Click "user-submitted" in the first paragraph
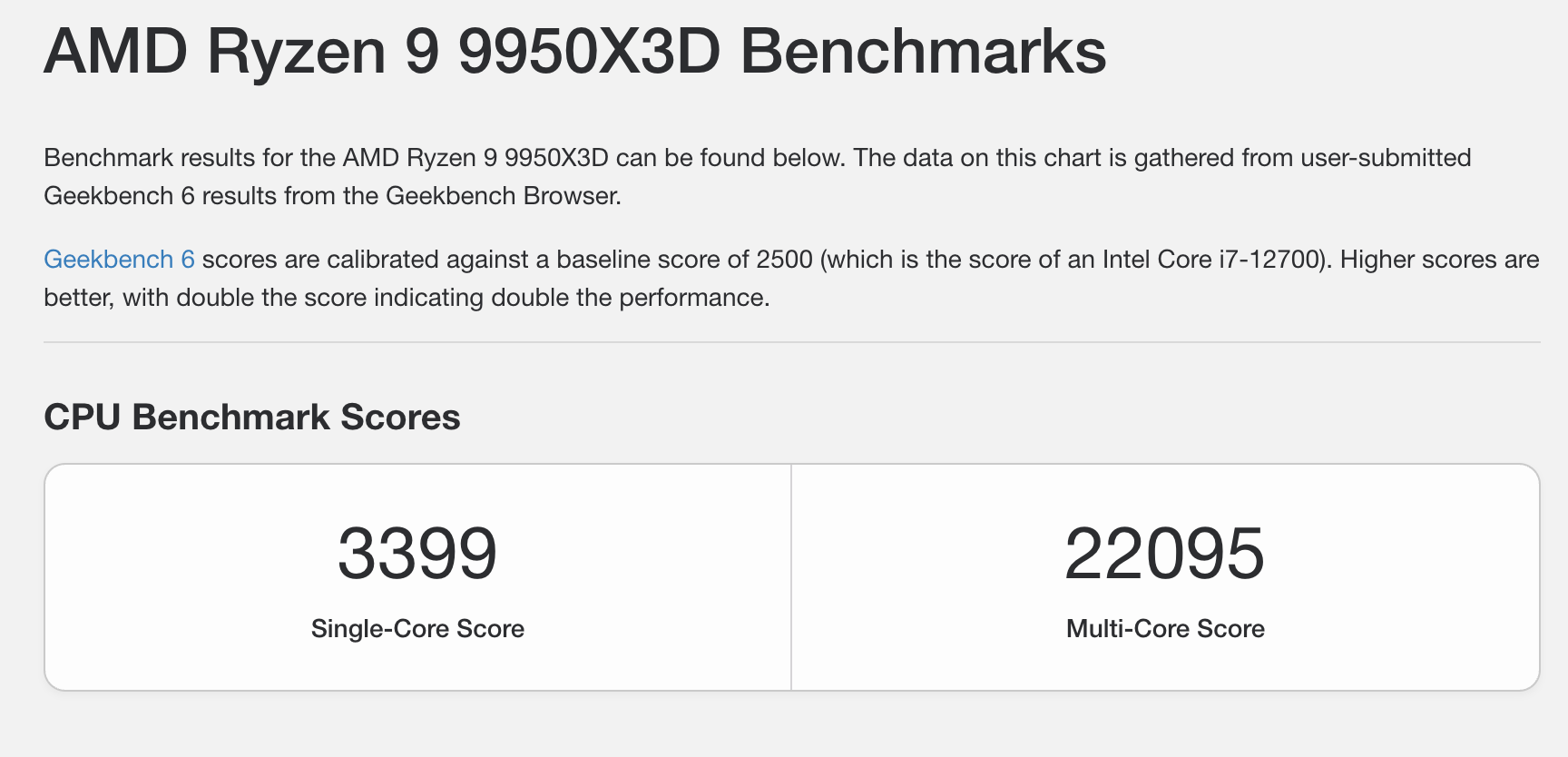 (x=1386, y=158)
